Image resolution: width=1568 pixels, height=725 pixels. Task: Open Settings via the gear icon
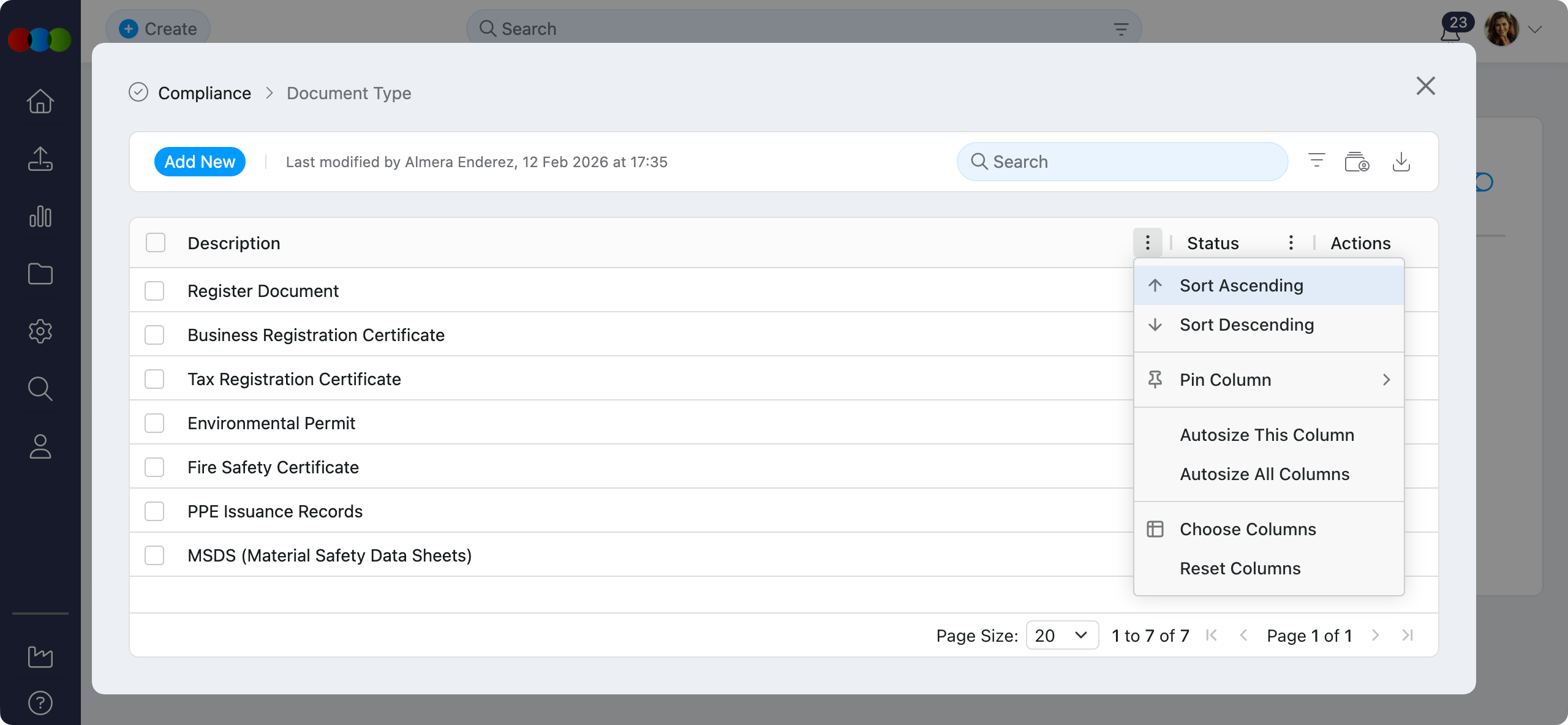click(x=40, y=331)
